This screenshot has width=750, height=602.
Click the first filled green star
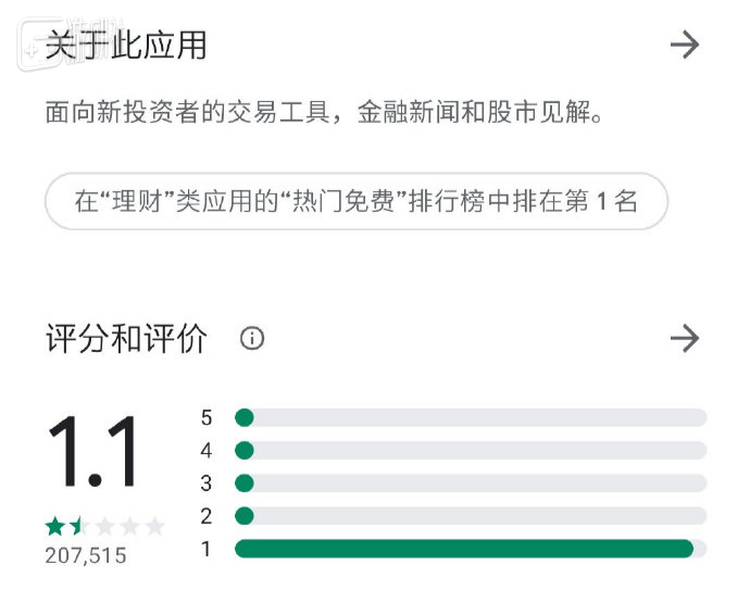54,526
